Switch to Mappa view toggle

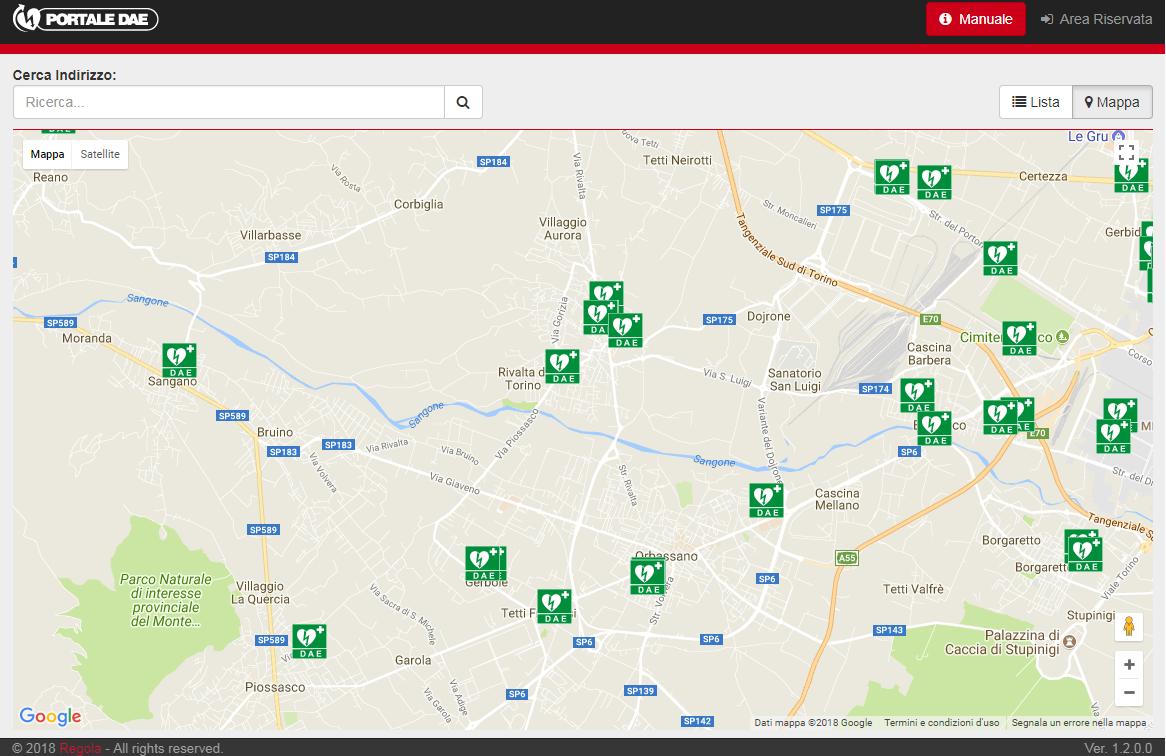point(1112,102)
